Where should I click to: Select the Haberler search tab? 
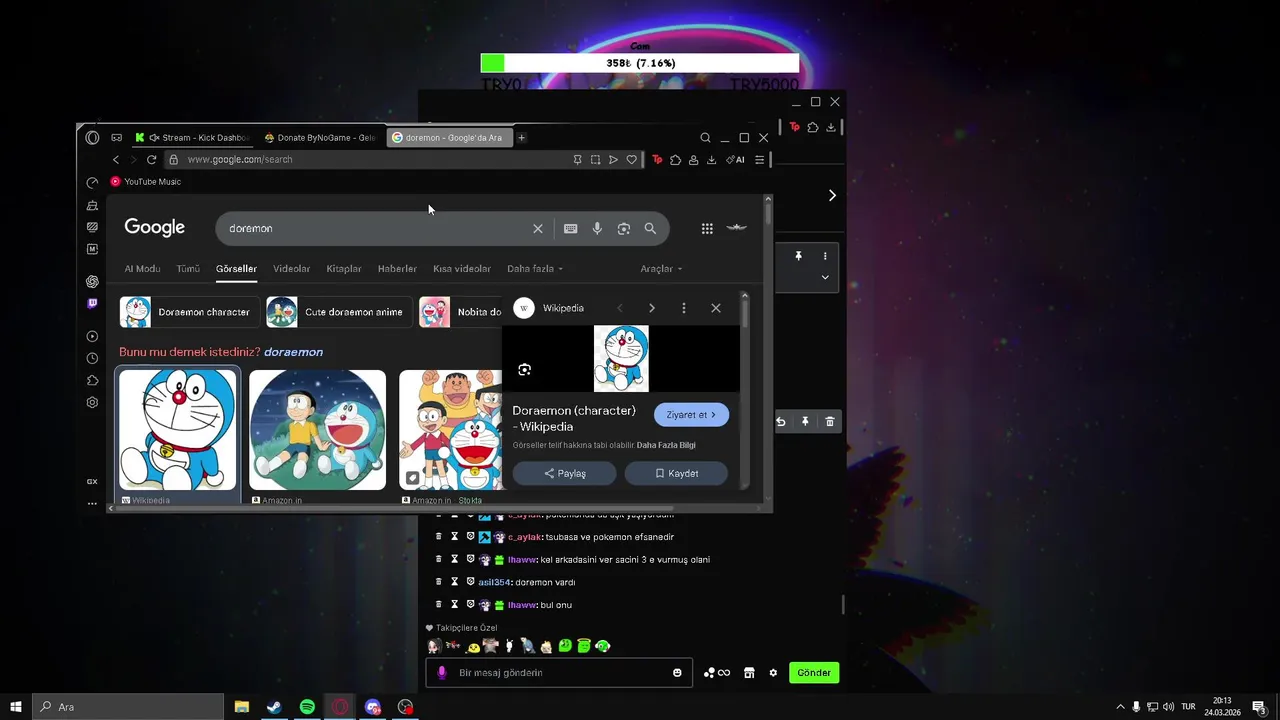pyautogui.click(x=397, y=269)
